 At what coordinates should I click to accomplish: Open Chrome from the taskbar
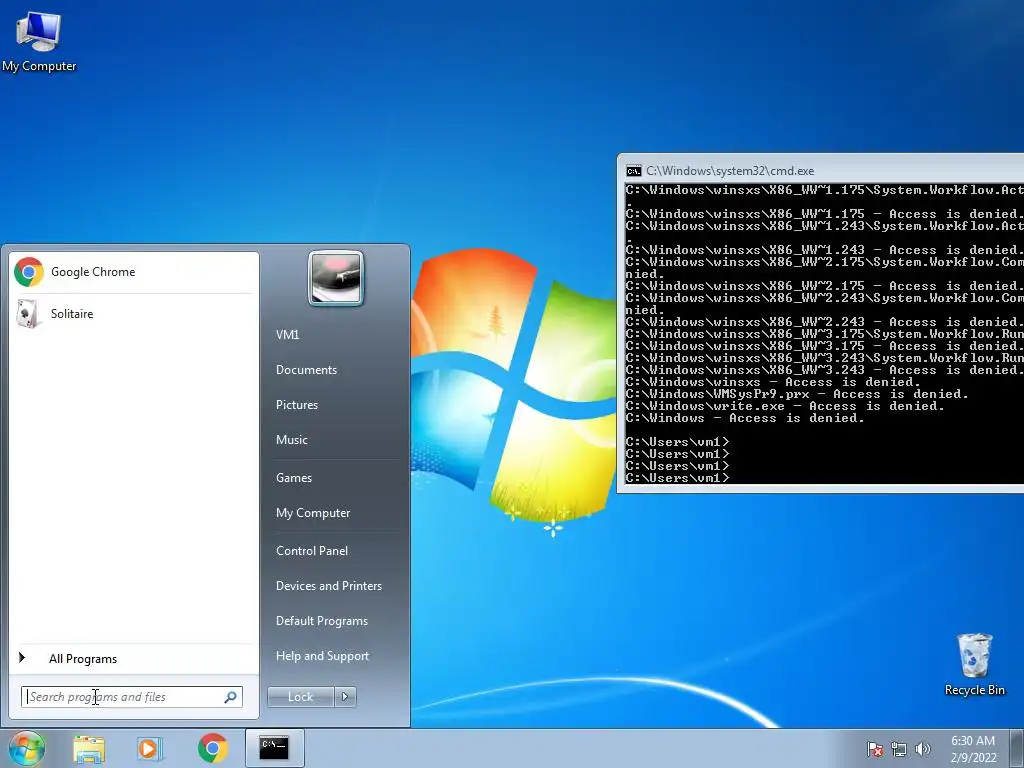(x=213, y=748)
